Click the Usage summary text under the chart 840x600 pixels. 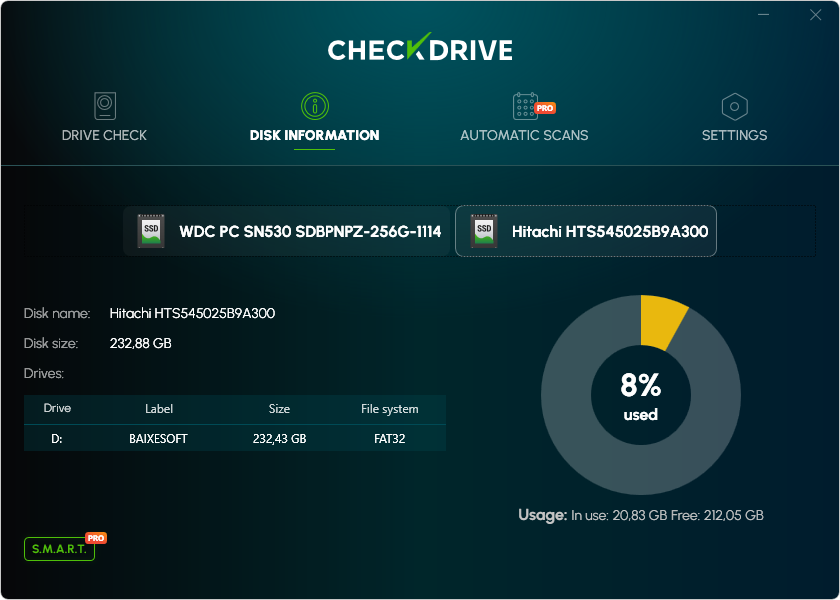coord(641,515)
